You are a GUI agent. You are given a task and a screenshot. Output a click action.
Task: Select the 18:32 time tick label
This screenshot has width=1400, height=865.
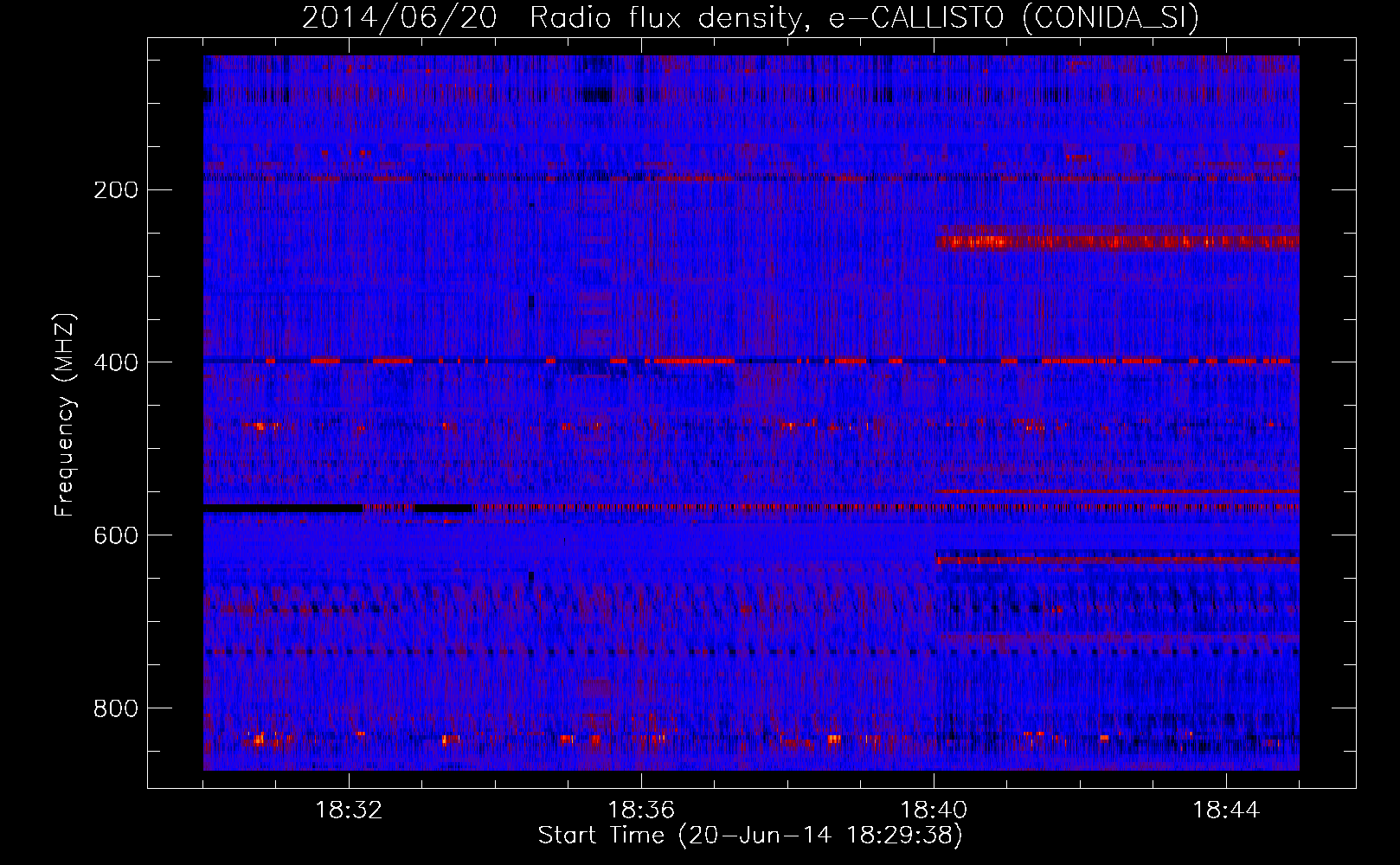pos(349,811)
